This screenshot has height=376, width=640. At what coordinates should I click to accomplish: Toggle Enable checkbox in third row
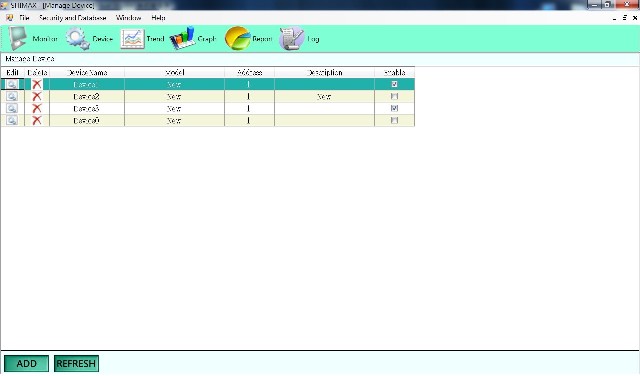[x=394, y=108]
